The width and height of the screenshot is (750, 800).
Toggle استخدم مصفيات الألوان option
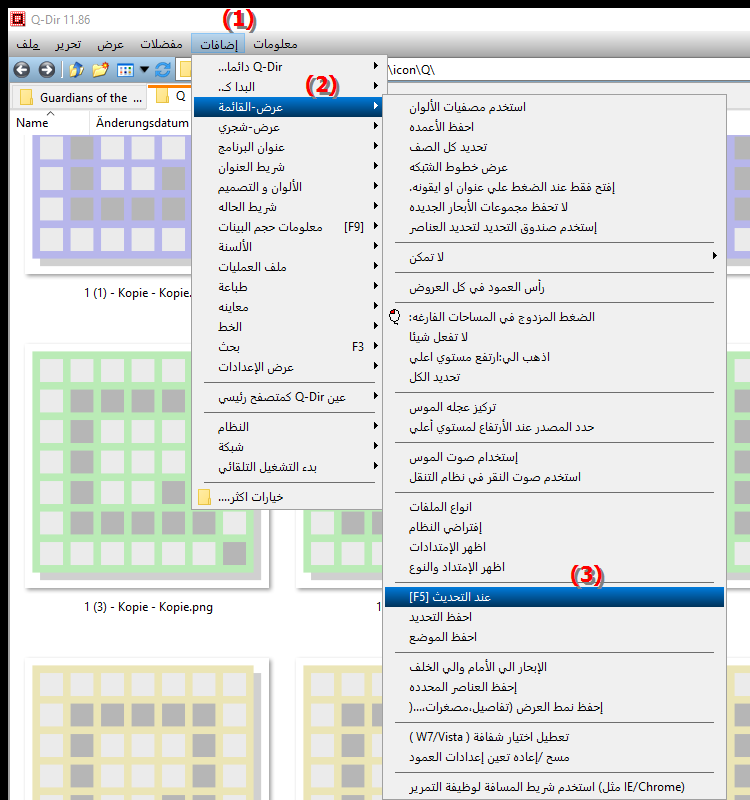[x=554, y=107]
